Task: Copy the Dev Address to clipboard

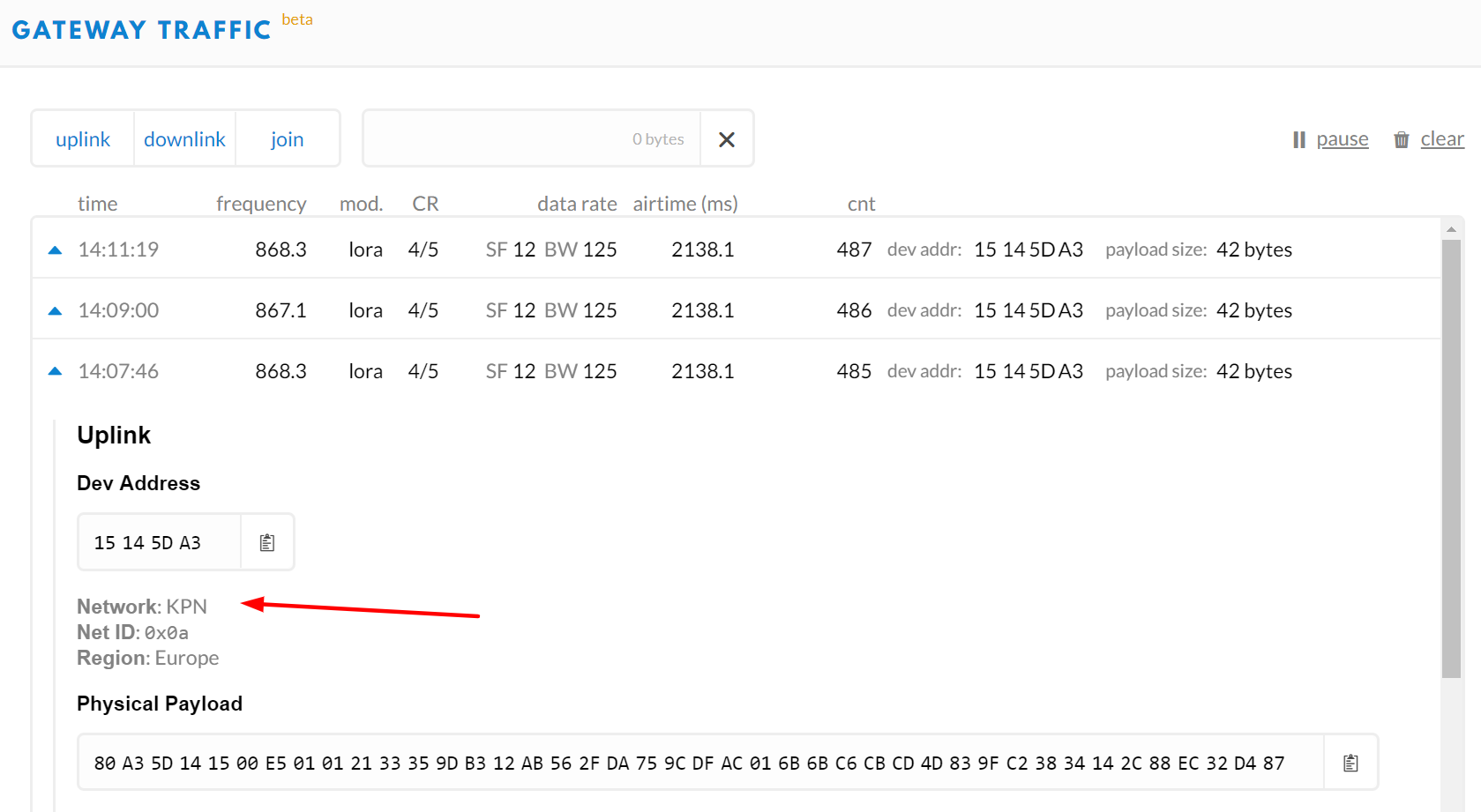Action: pos(267,542)
